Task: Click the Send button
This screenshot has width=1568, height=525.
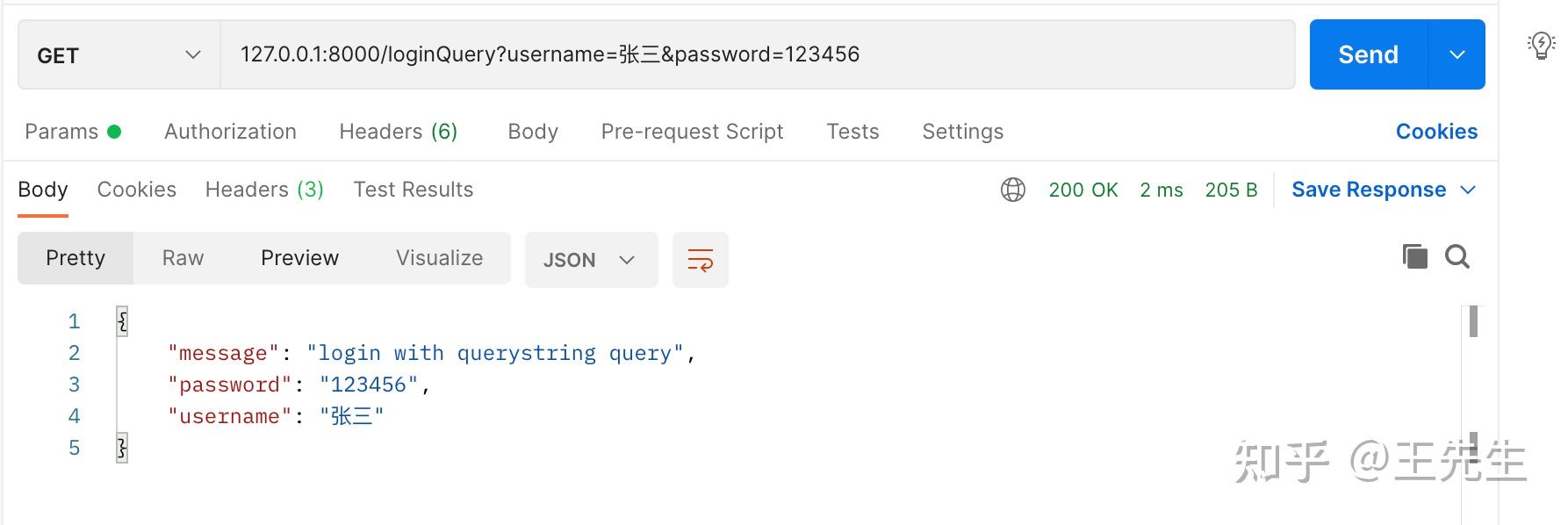Action: (x=1368, y=54)
